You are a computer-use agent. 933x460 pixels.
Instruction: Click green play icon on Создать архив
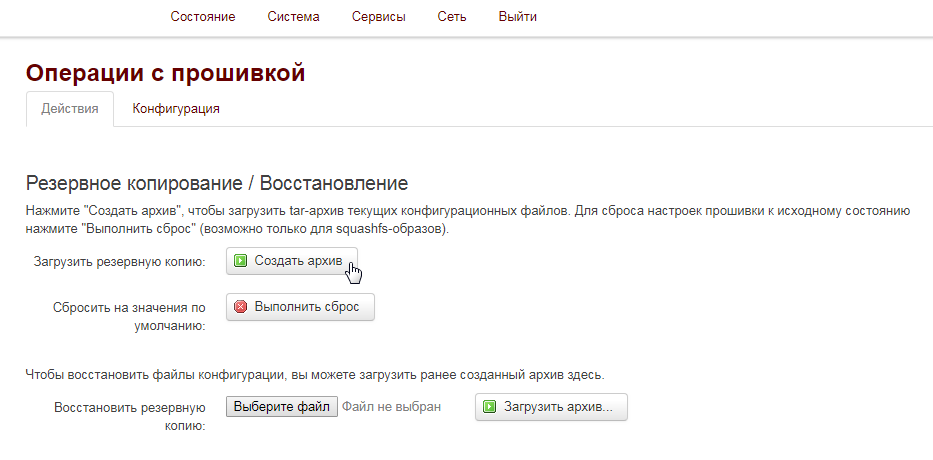point(240,261)
